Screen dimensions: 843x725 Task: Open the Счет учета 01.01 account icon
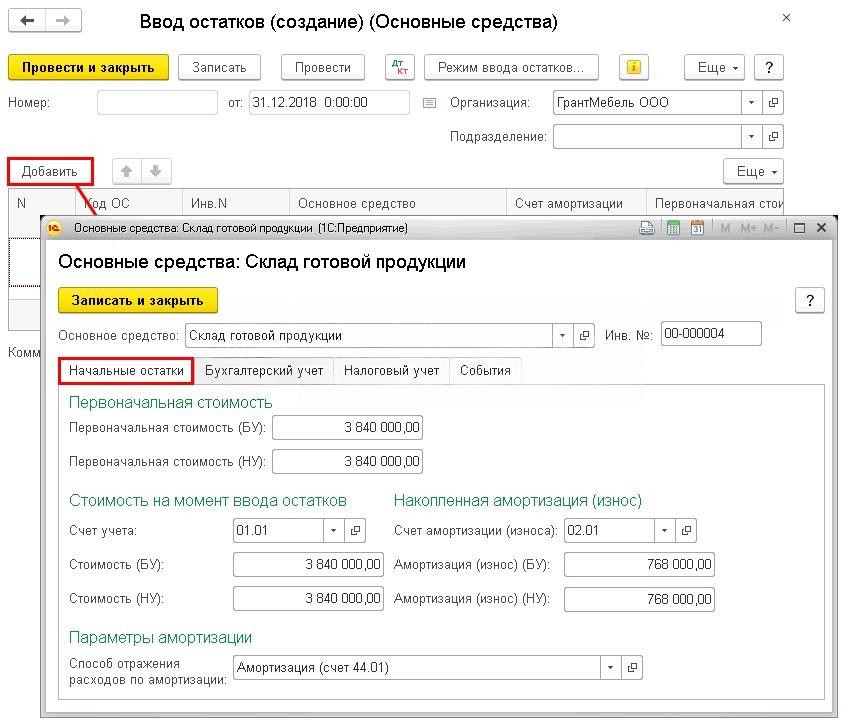pos(355,530)
